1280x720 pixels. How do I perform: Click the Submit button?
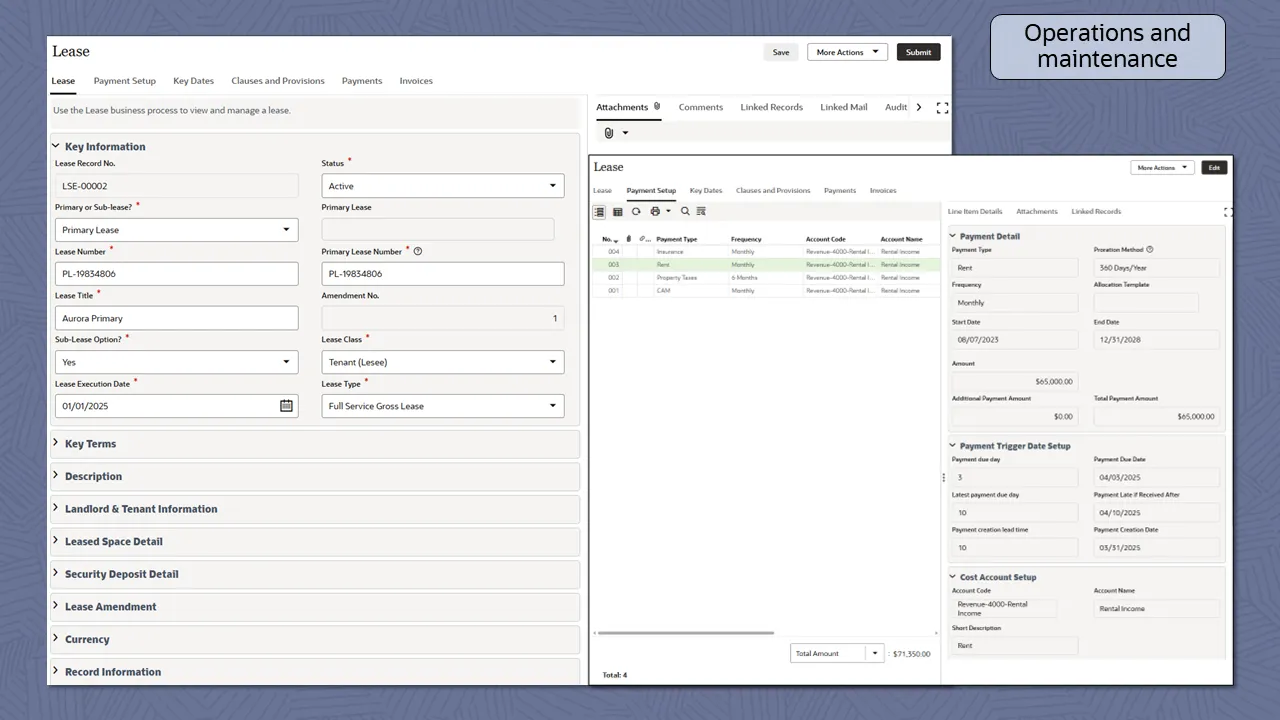tap(917, 51)
